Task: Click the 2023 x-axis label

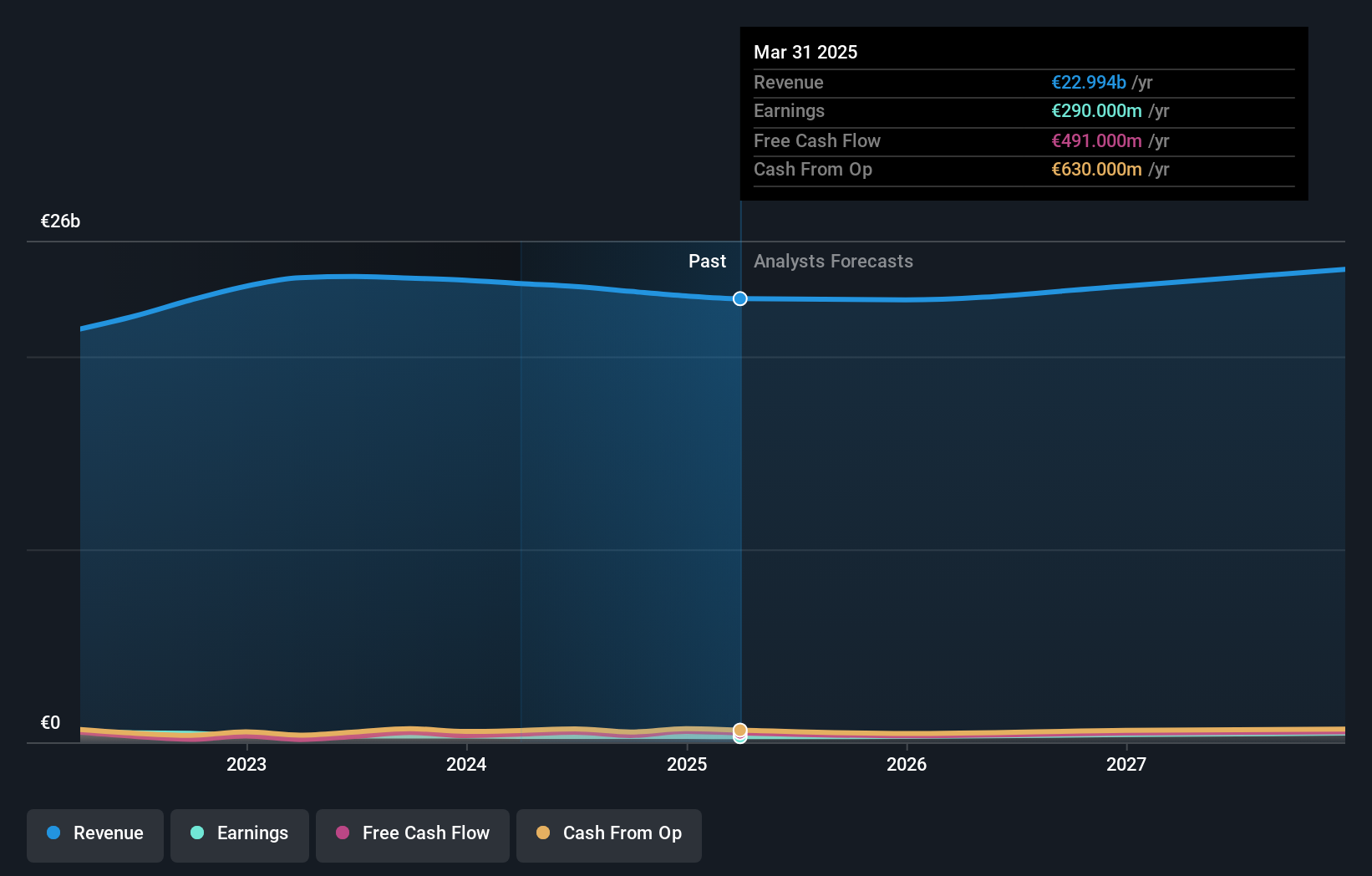Action: pyautogui.click(x=246, y=764)
